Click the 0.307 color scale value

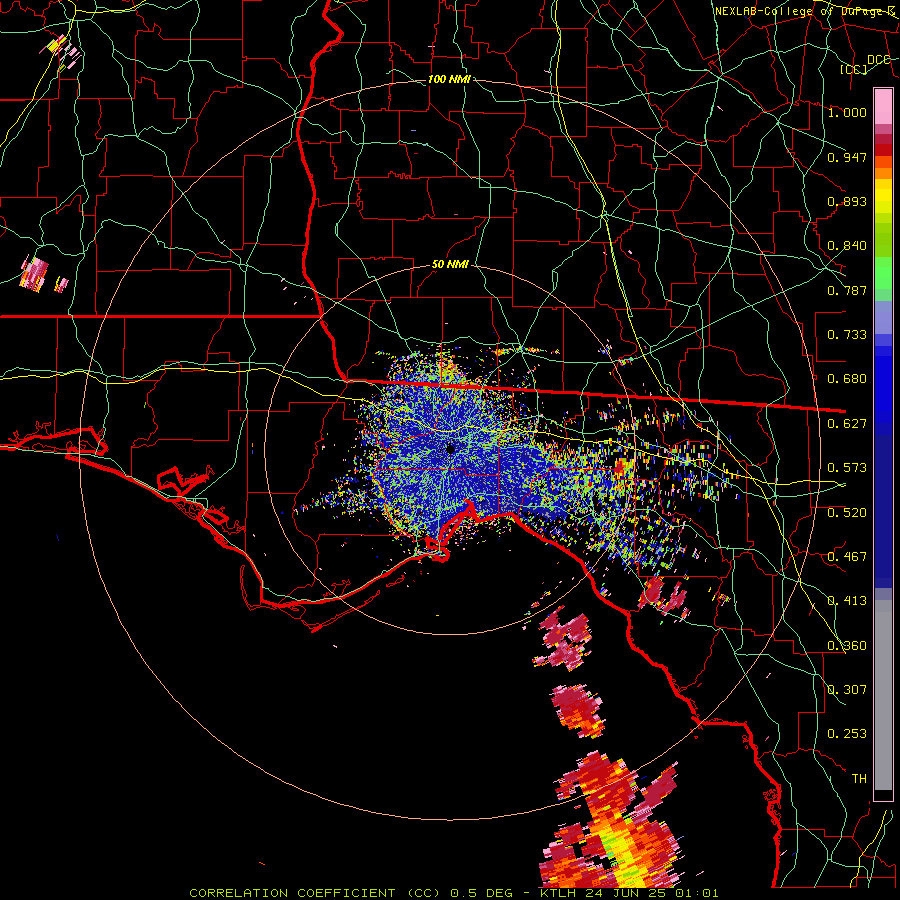pos(847,690)
